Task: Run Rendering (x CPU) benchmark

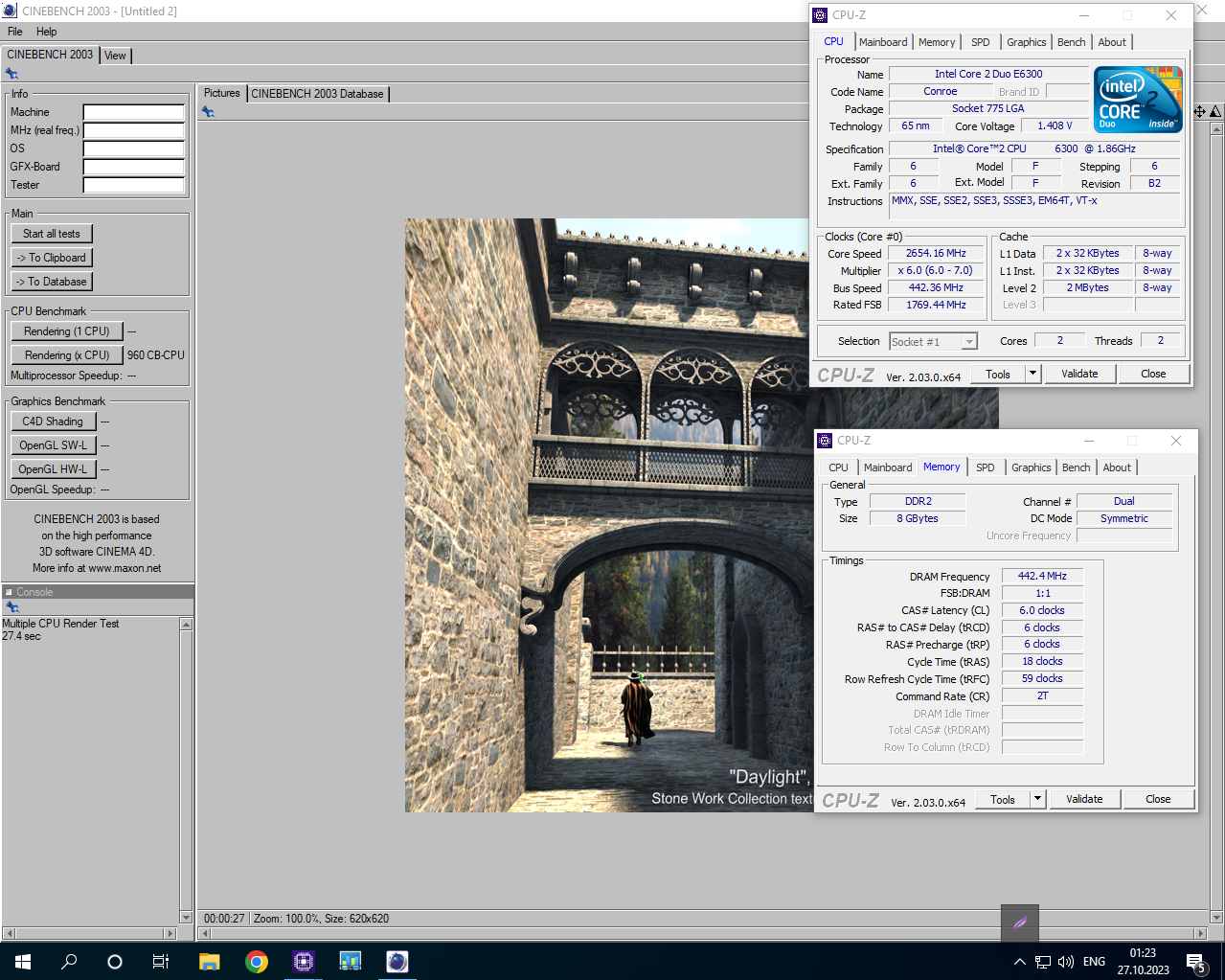Action: (67, 355)
